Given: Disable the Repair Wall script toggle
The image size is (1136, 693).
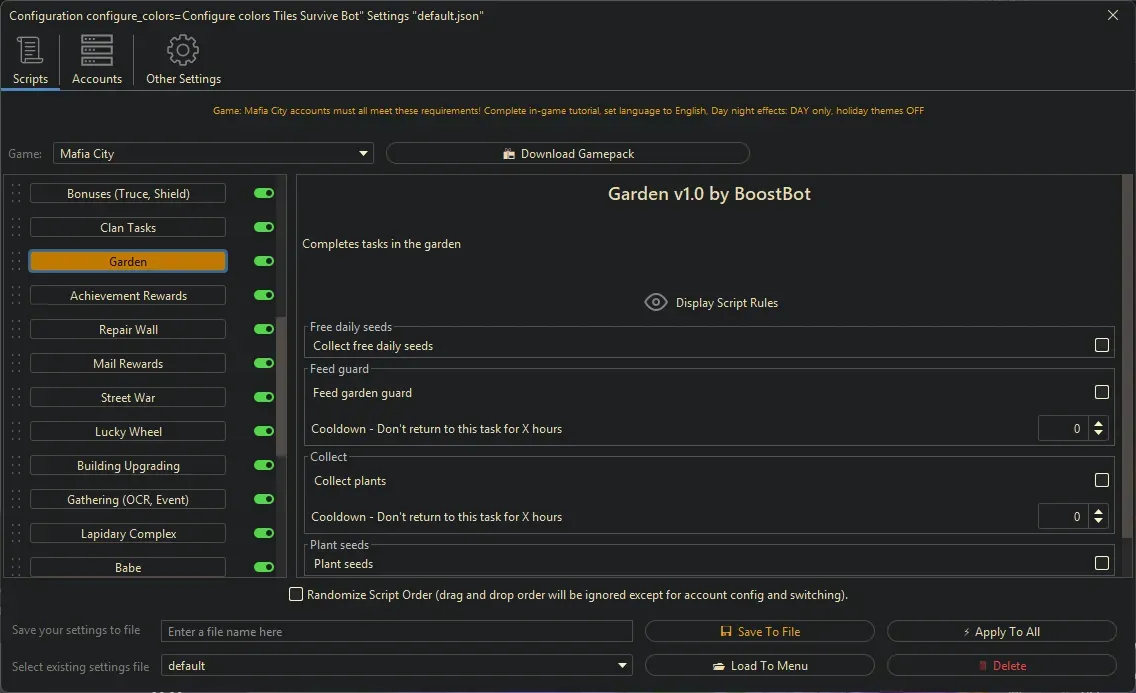Looking at the screenshot, I should coord(264,330).
